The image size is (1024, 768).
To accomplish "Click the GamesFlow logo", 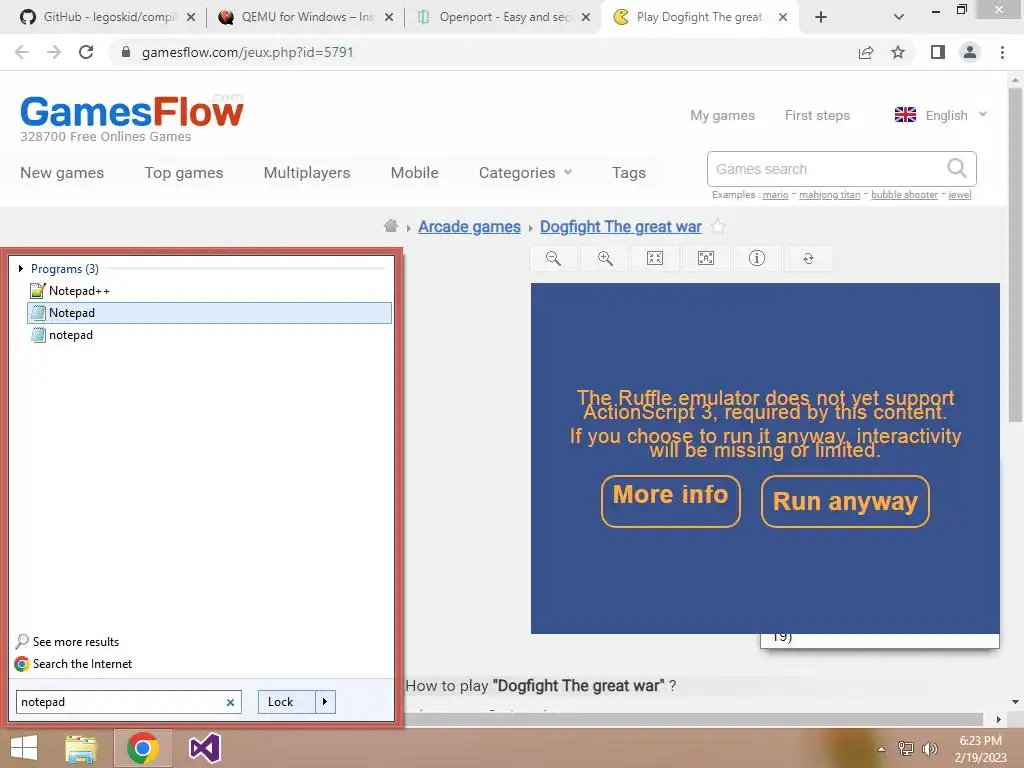I will pos(132,111).
